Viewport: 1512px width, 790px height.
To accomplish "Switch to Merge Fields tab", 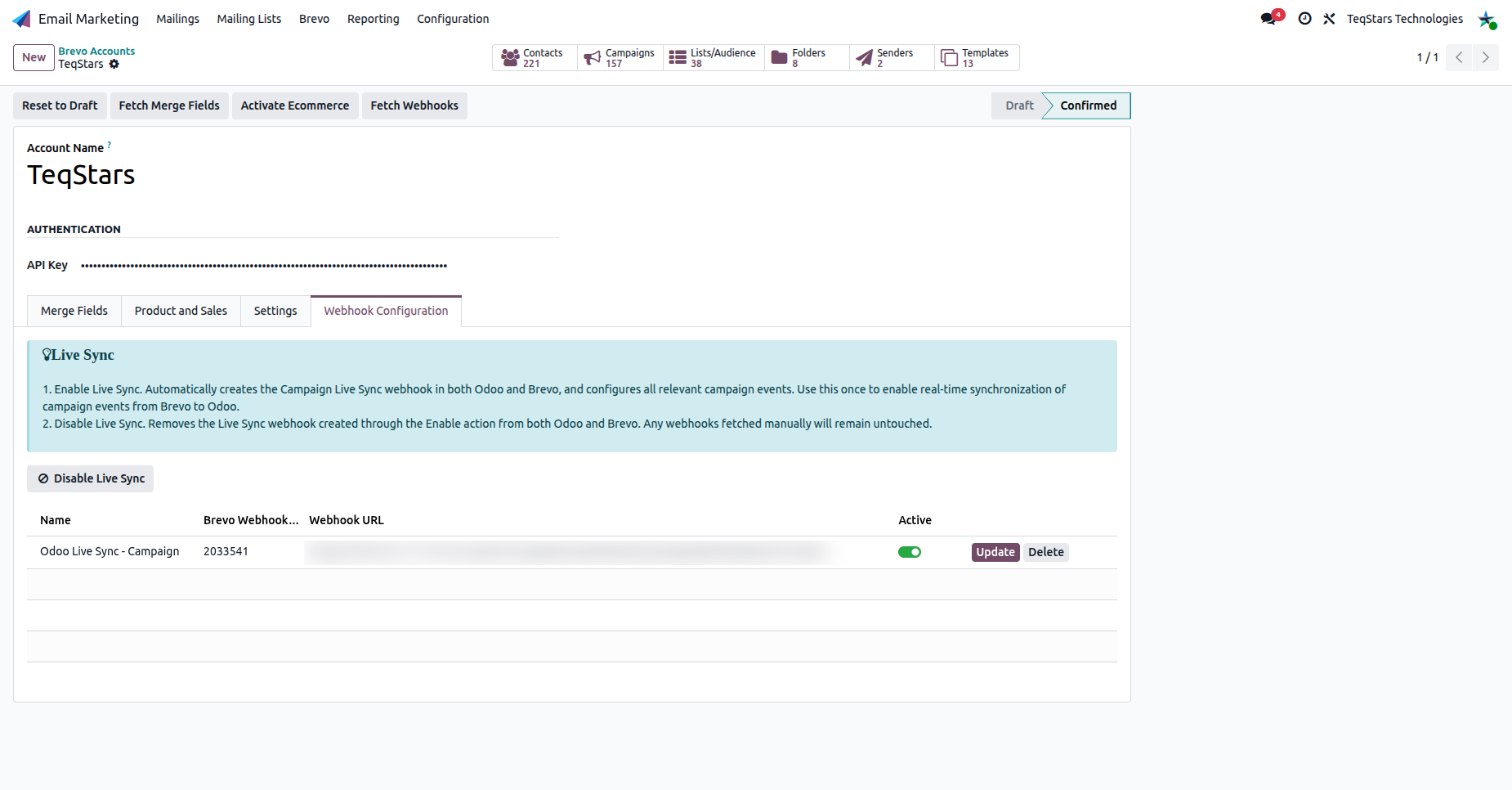I will click(x=74, y=311).
